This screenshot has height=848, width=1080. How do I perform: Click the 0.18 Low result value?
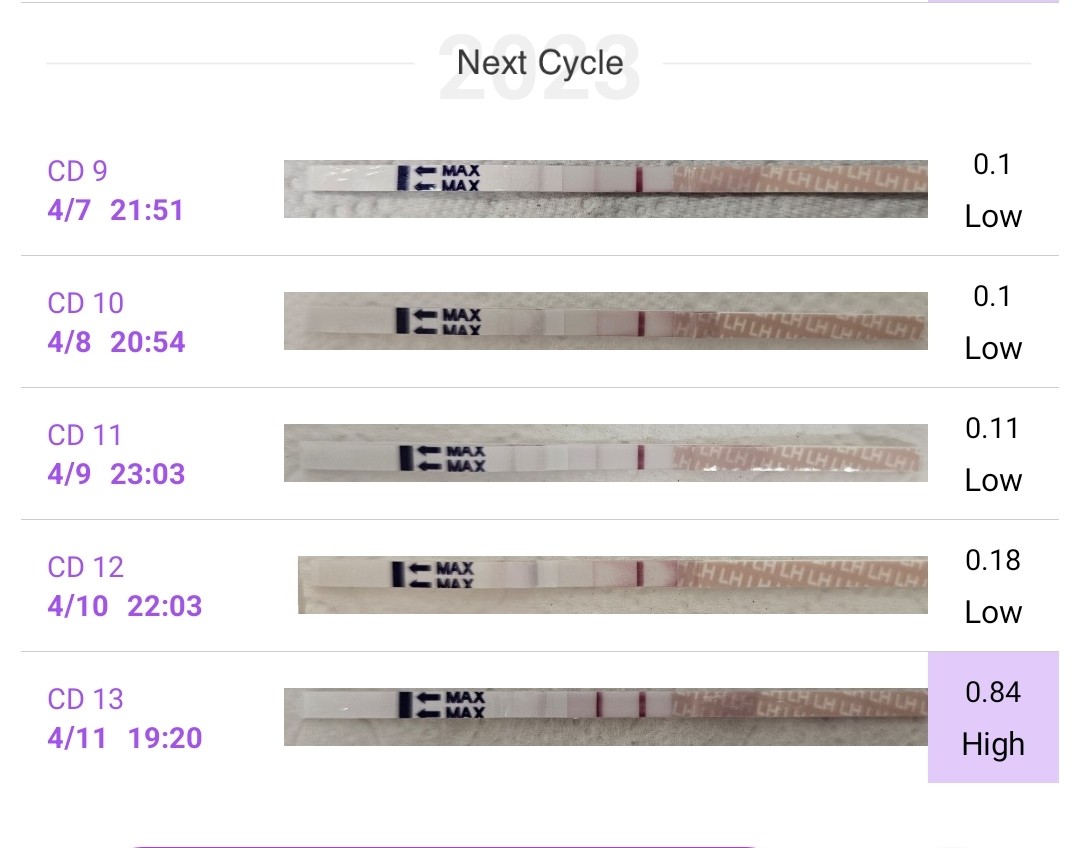993,585
